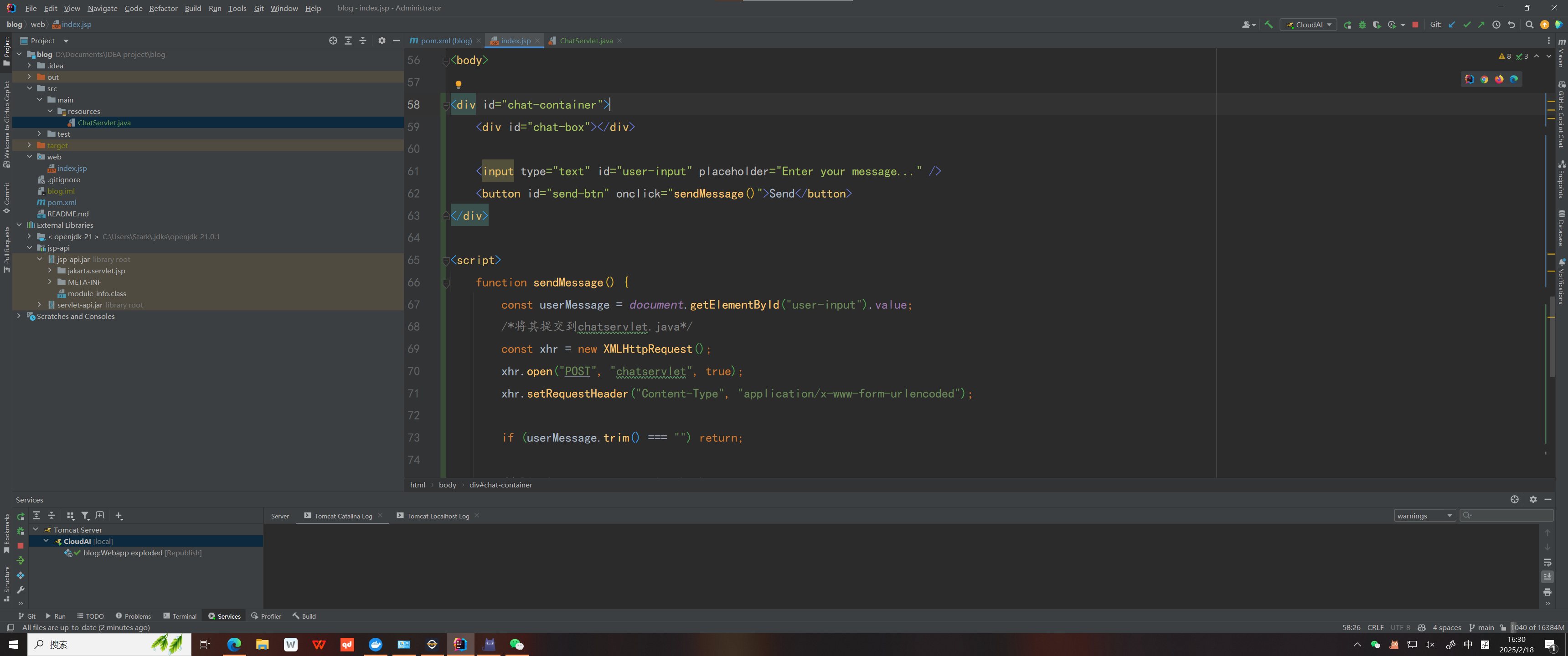
Task: Open Git history clock icon
Action: click(1496, 25)
